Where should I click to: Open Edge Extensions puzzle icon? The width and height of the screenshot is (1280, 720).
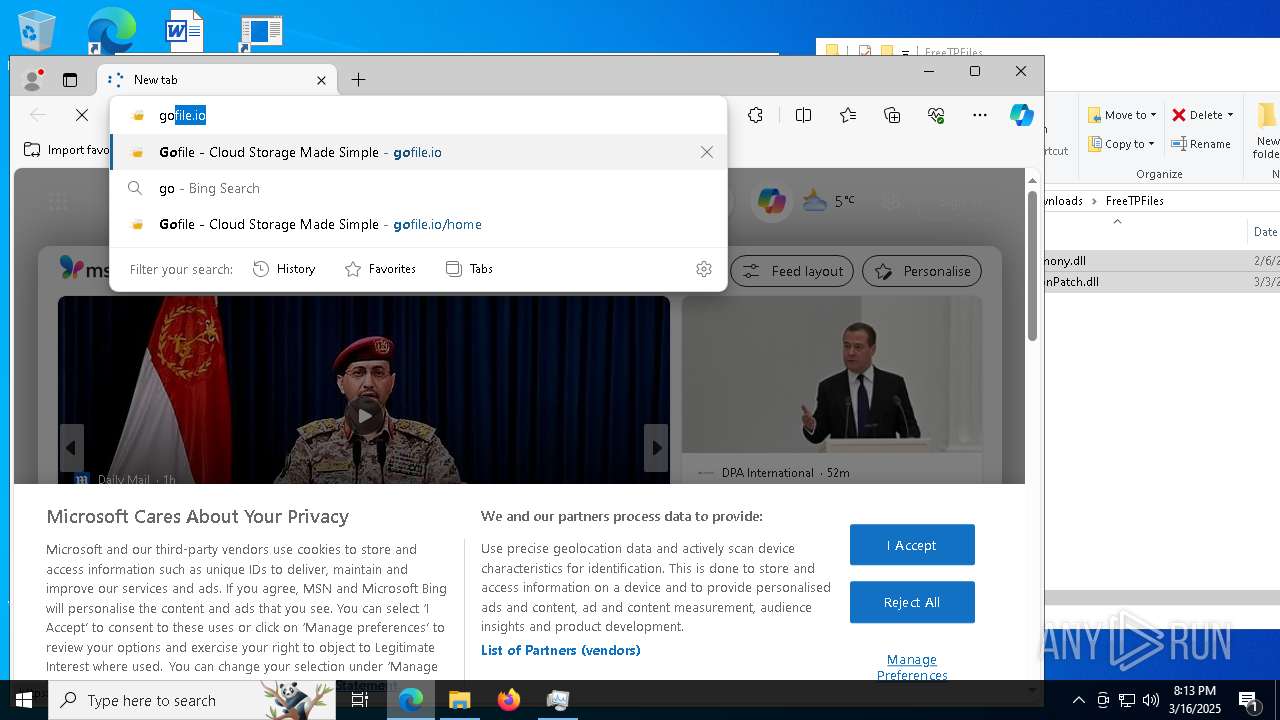point(755,115)
